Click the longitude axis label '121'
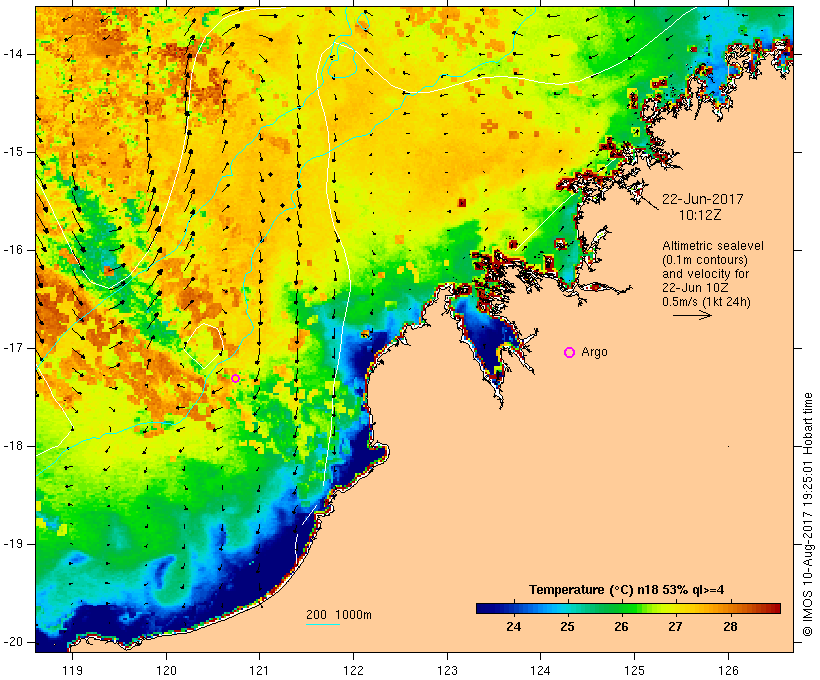Viewport: 820px width, 680px height. point(259,670)
